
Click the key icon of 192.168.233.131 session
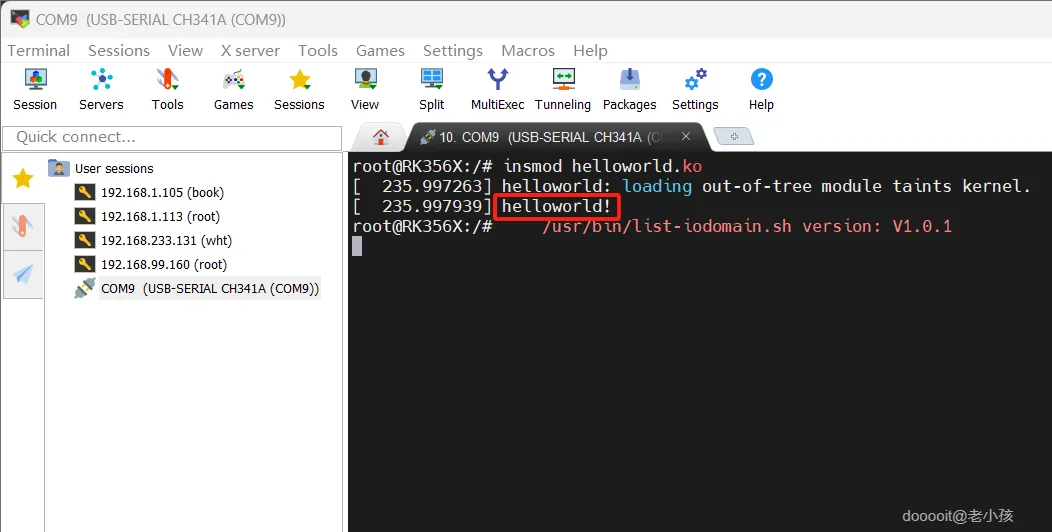tap(85, 240)
